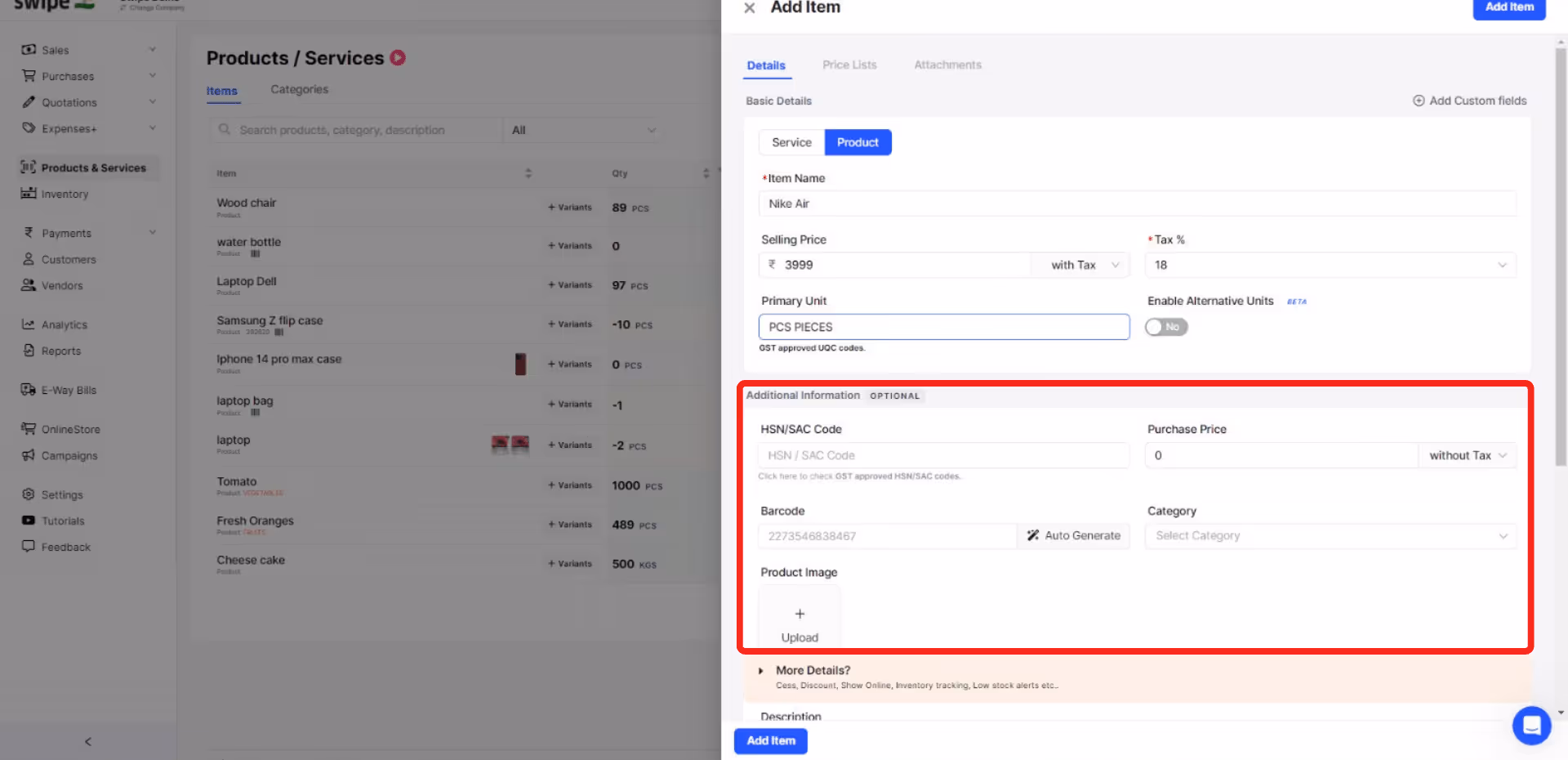Switch to the Details tab
1568x760 pixels.
[766, 65]
